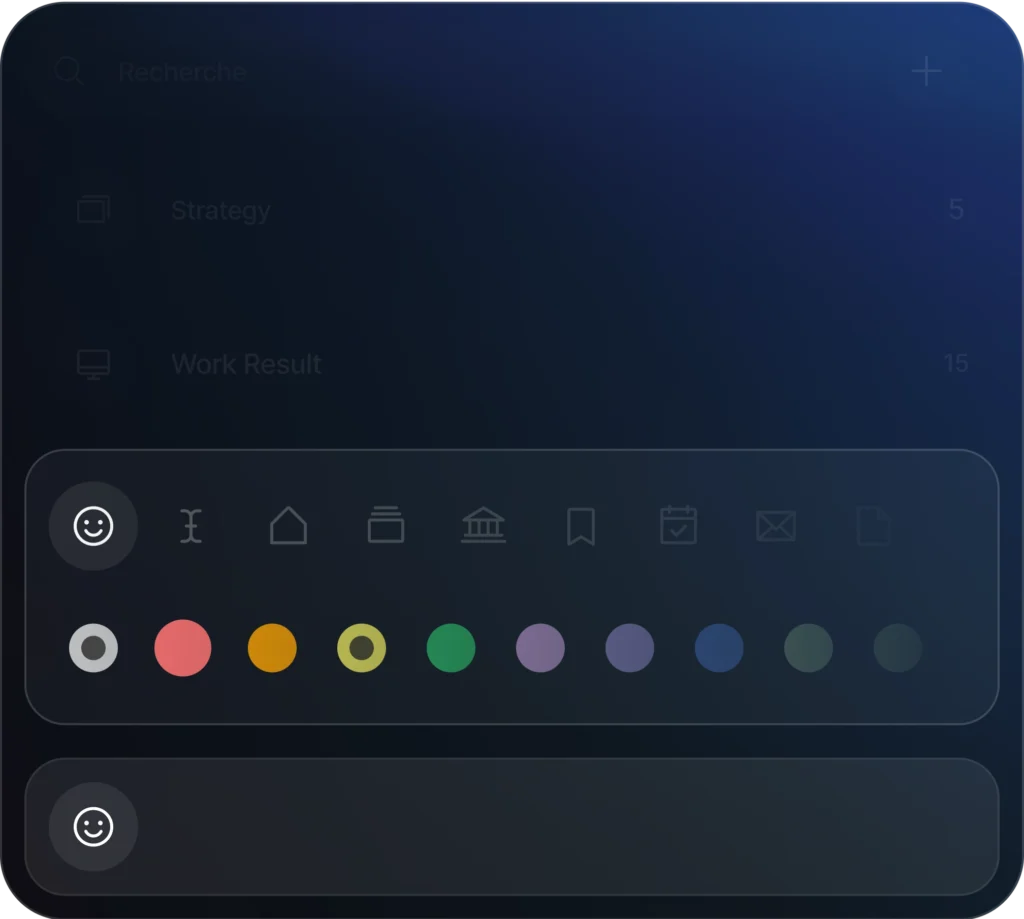Viewport: 1024px width, 919px height.
Task: Click the plus button to add a list
Action: click(927, 72)
